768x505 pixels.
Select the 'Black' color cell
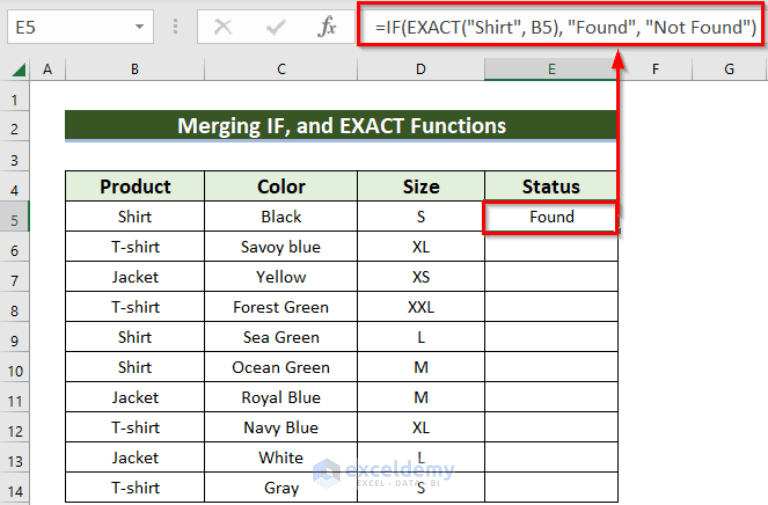pos(281,217)
